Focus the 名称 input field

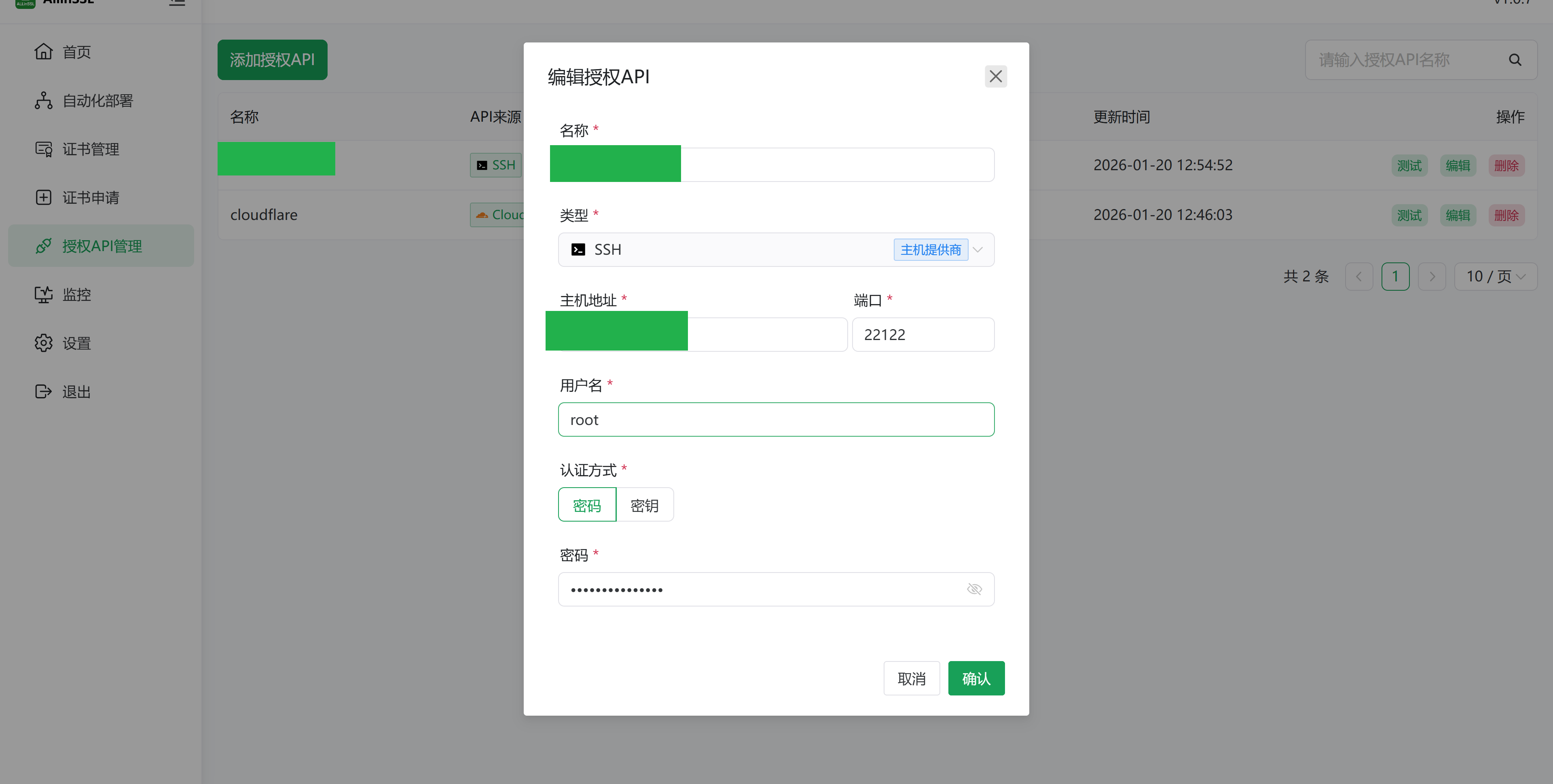tap(776, 165)
